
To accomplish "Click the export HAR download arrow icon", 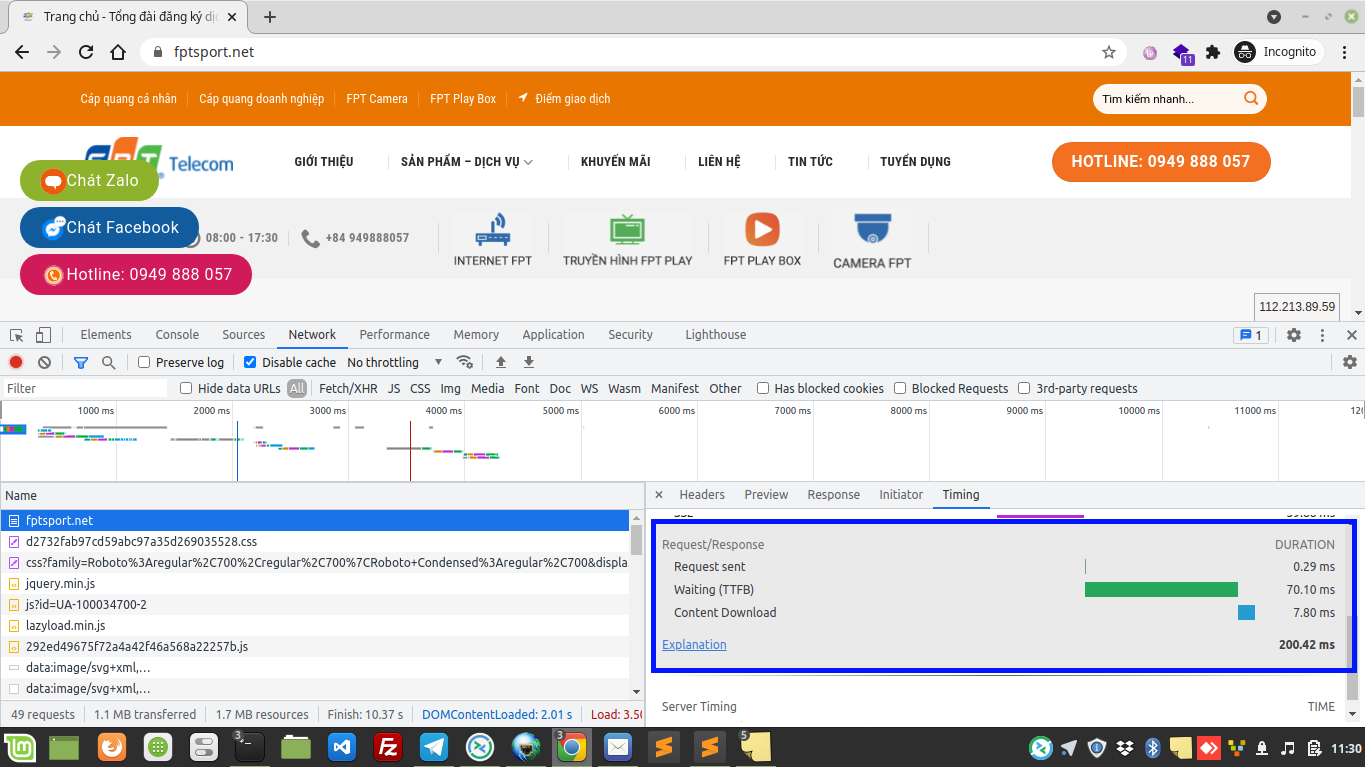I will click(529, 362).
